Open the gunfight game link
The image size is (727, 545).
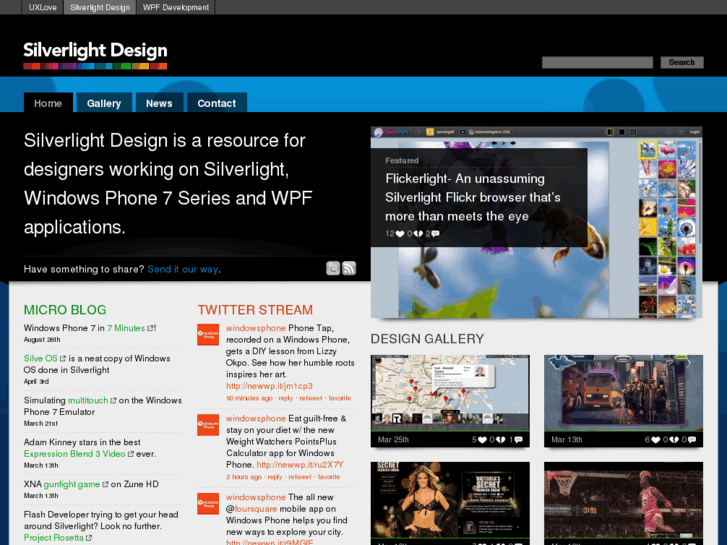coord(72,484)
